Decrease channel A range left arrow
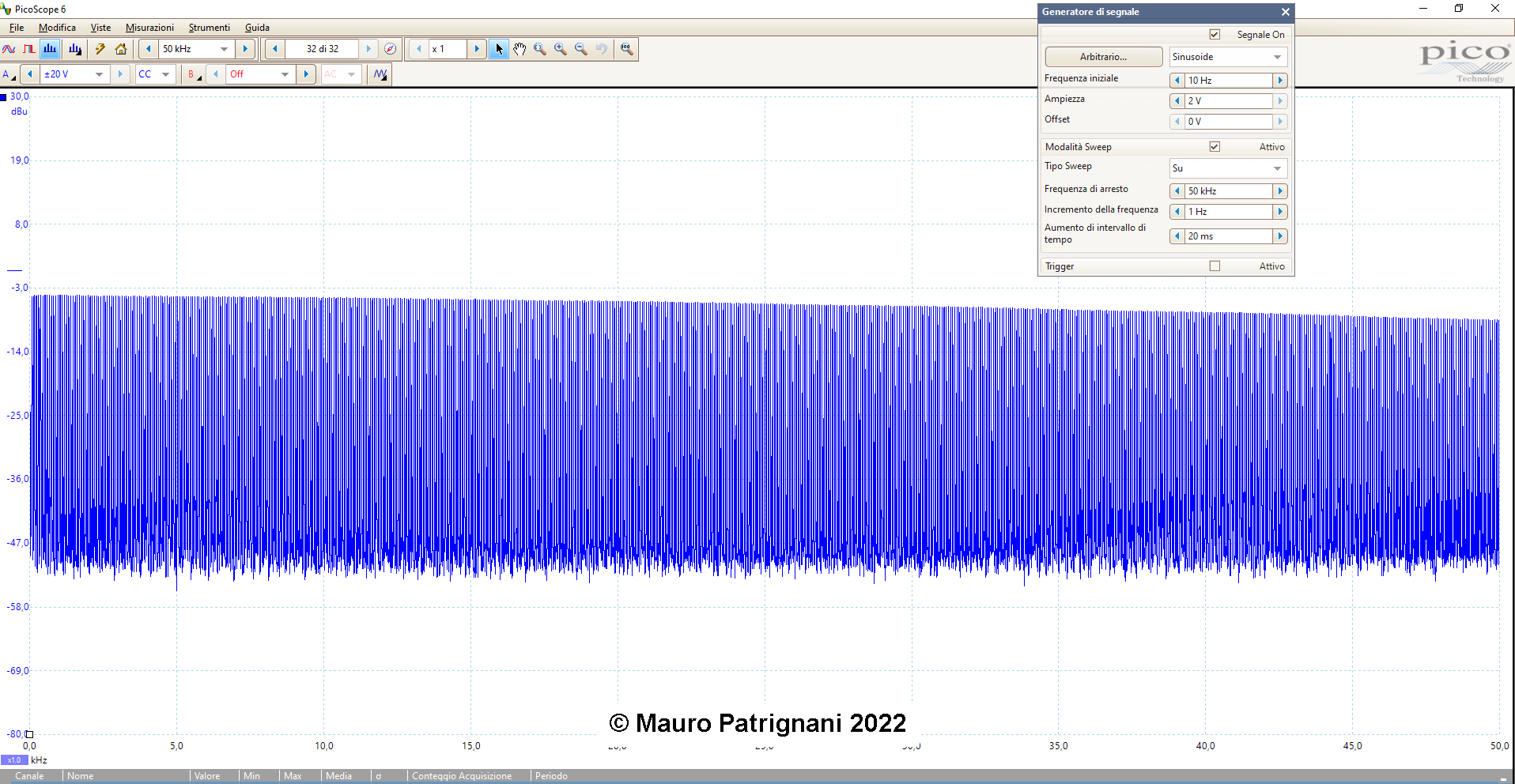 point(30,74)
